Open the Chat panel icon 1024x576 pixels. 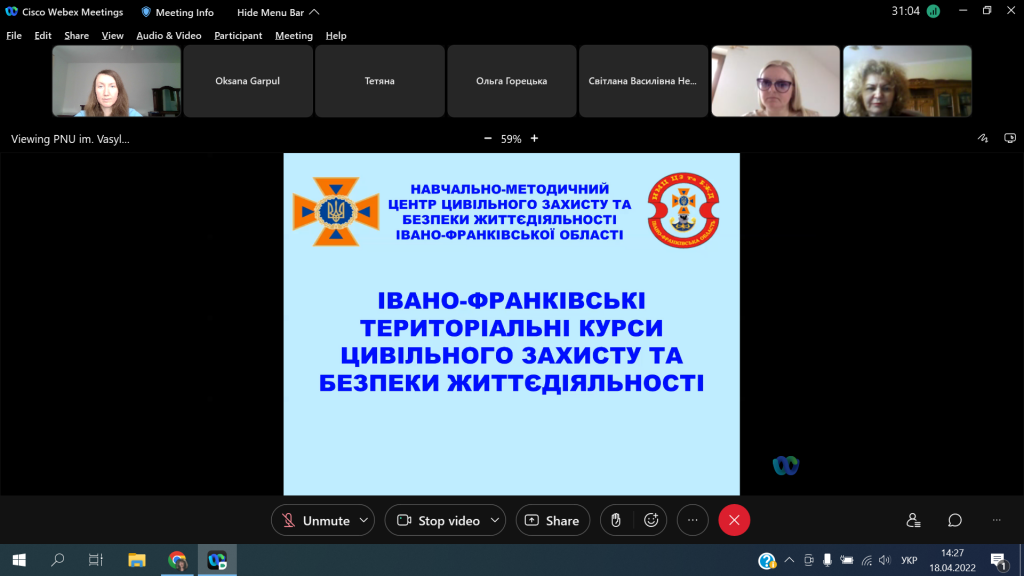pos(955,520)
